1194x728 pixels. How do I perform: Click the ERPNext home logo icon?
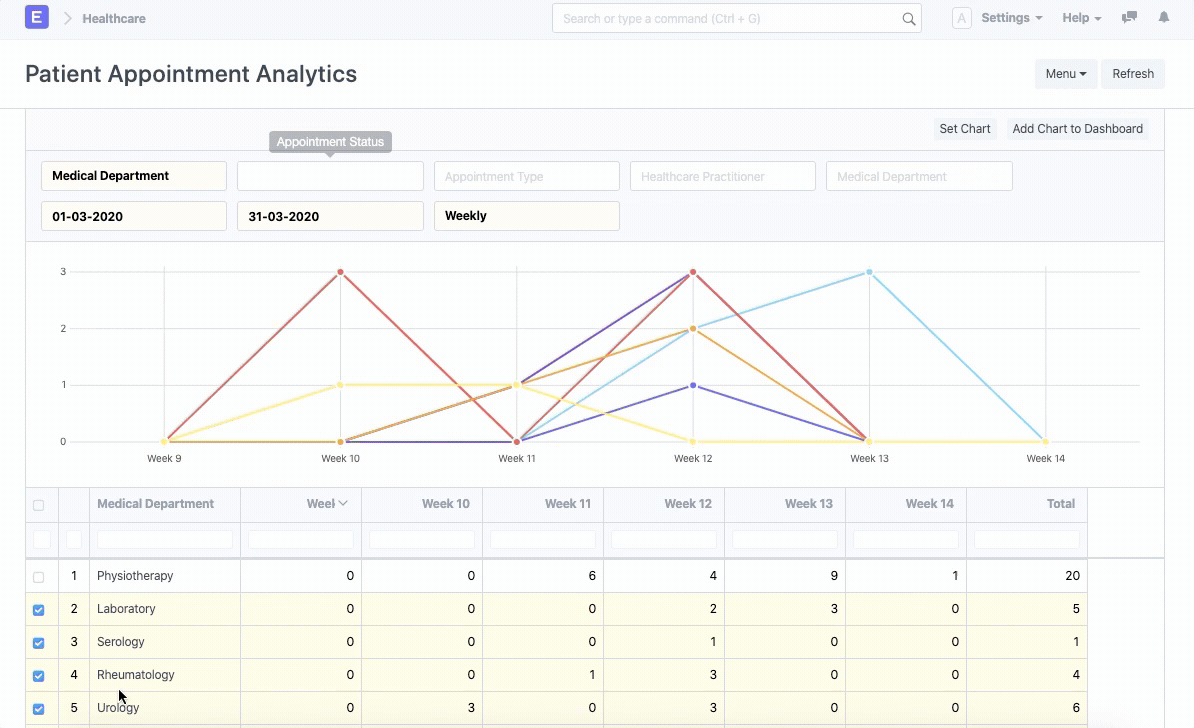pos(37,18)
